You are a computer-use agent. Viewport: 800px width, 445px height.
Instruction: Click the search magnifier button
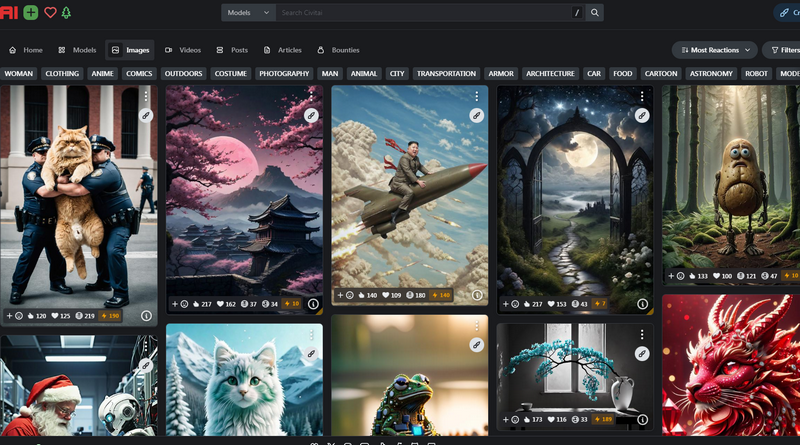click(595, 13)
